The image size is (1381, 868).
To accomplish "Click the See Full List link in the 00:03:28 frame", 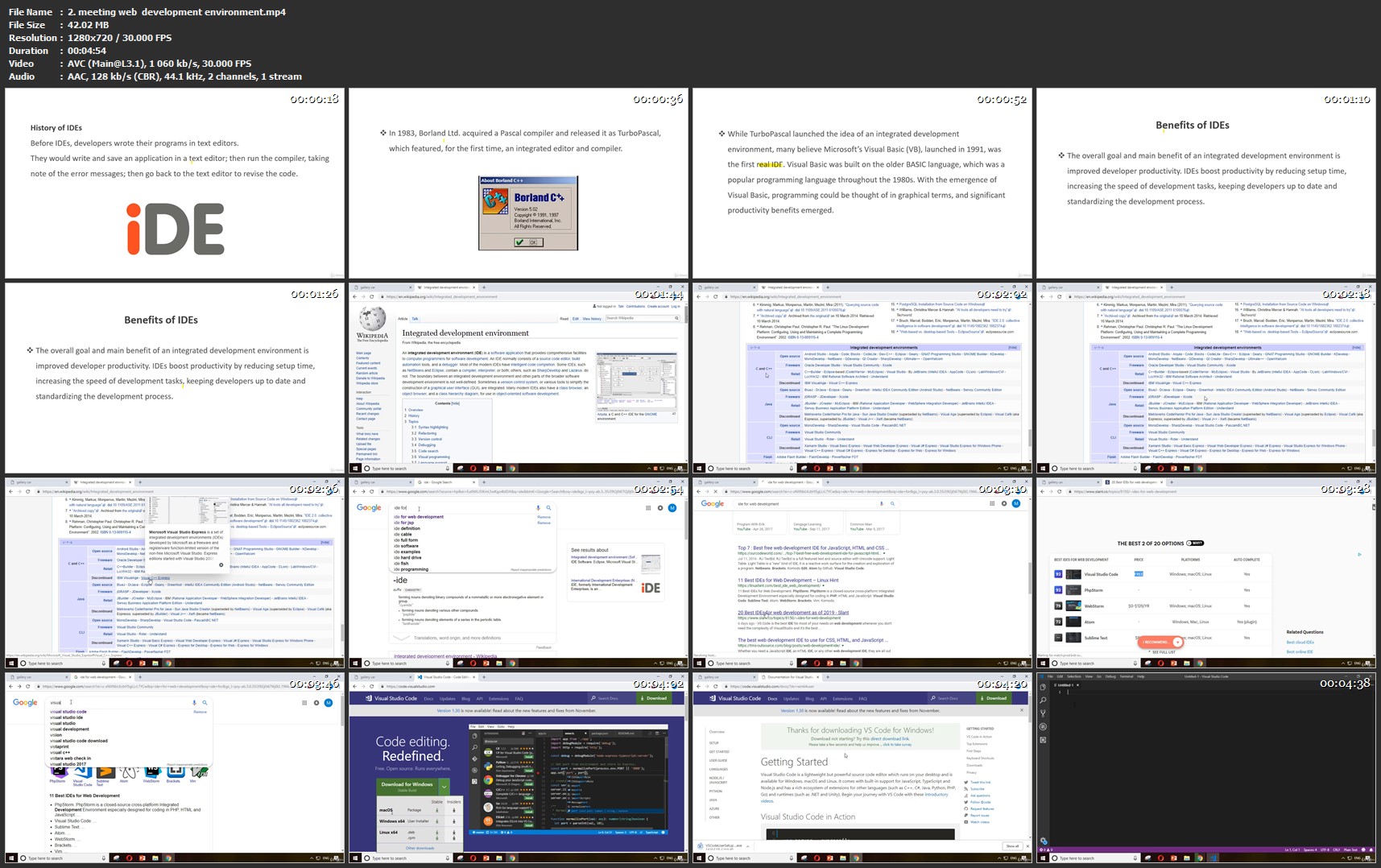I will click(x=1164, y=652).
